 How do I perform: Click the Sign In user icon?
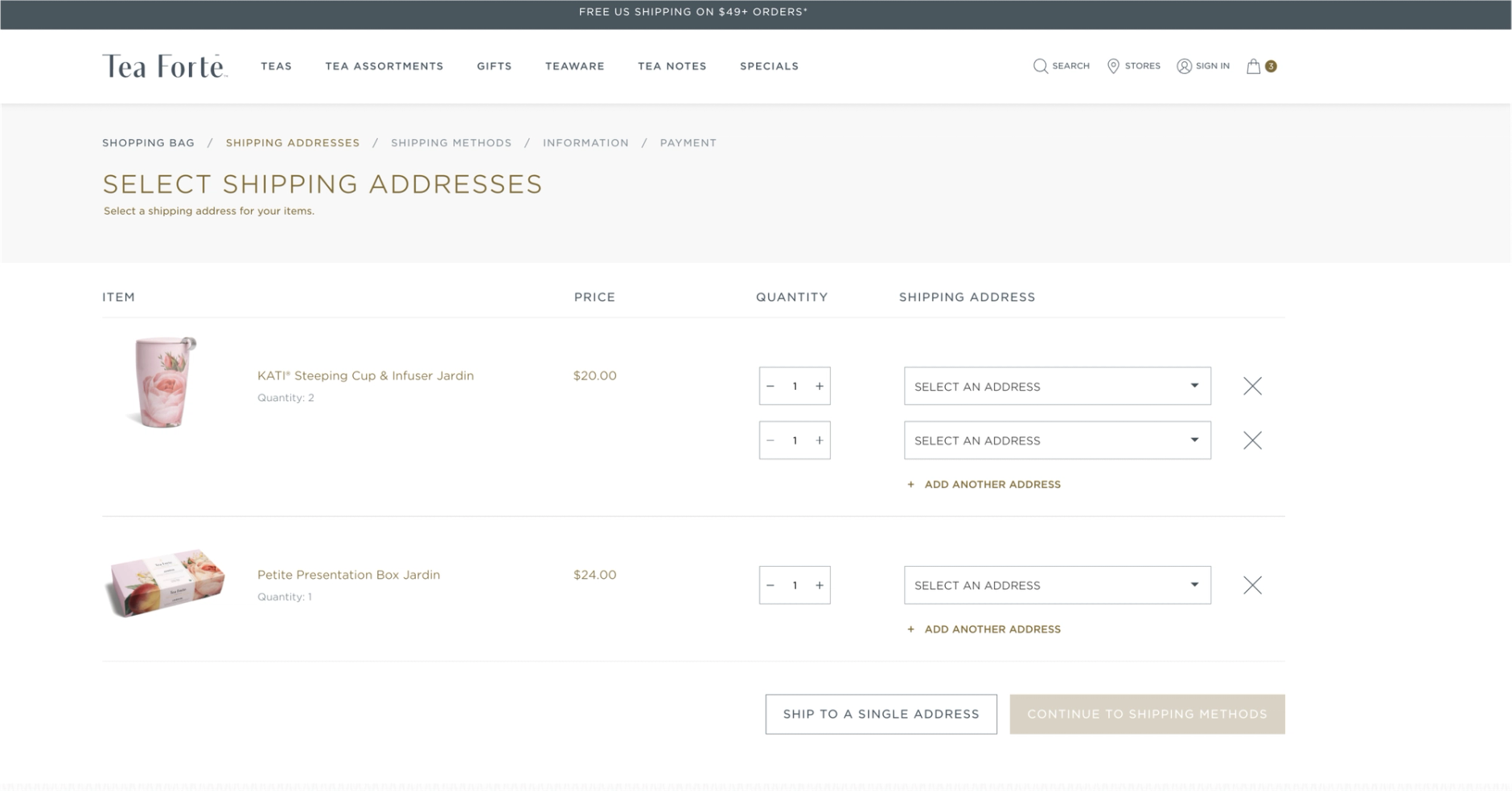coord(1184,66)
